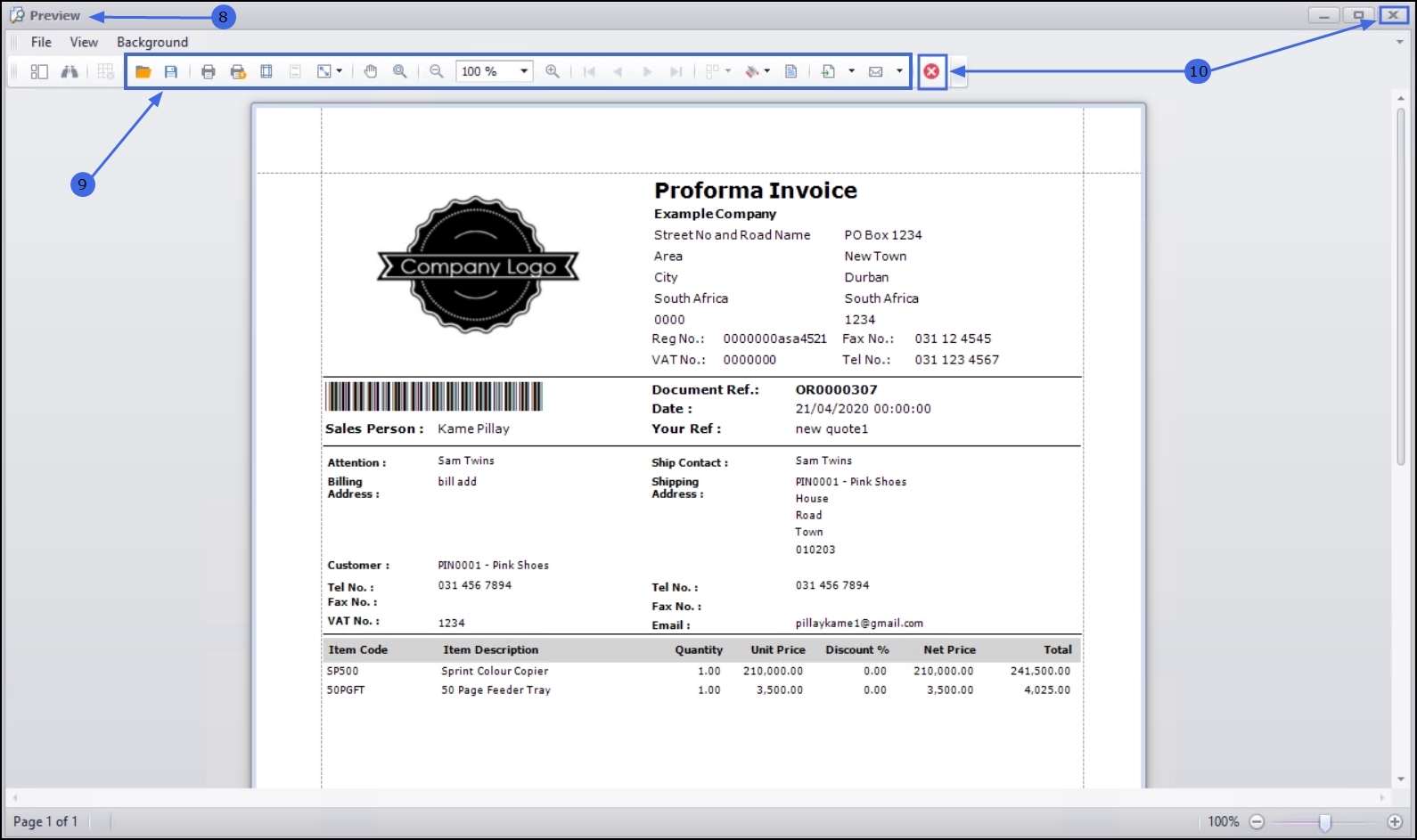Open Page Setup from the toolbar

coord(266,71)
